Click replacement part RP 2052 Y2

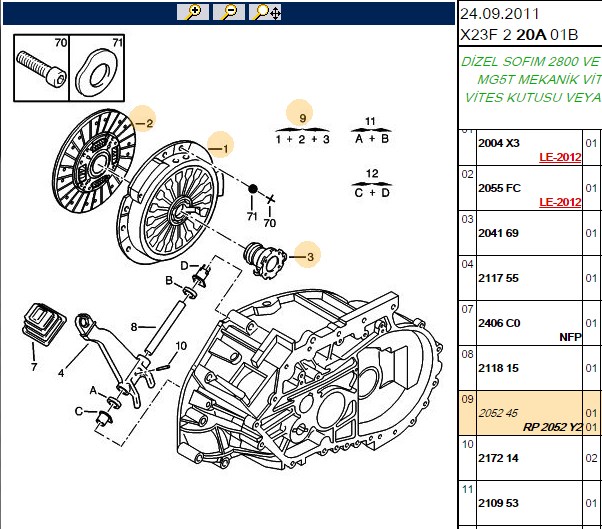552,427
